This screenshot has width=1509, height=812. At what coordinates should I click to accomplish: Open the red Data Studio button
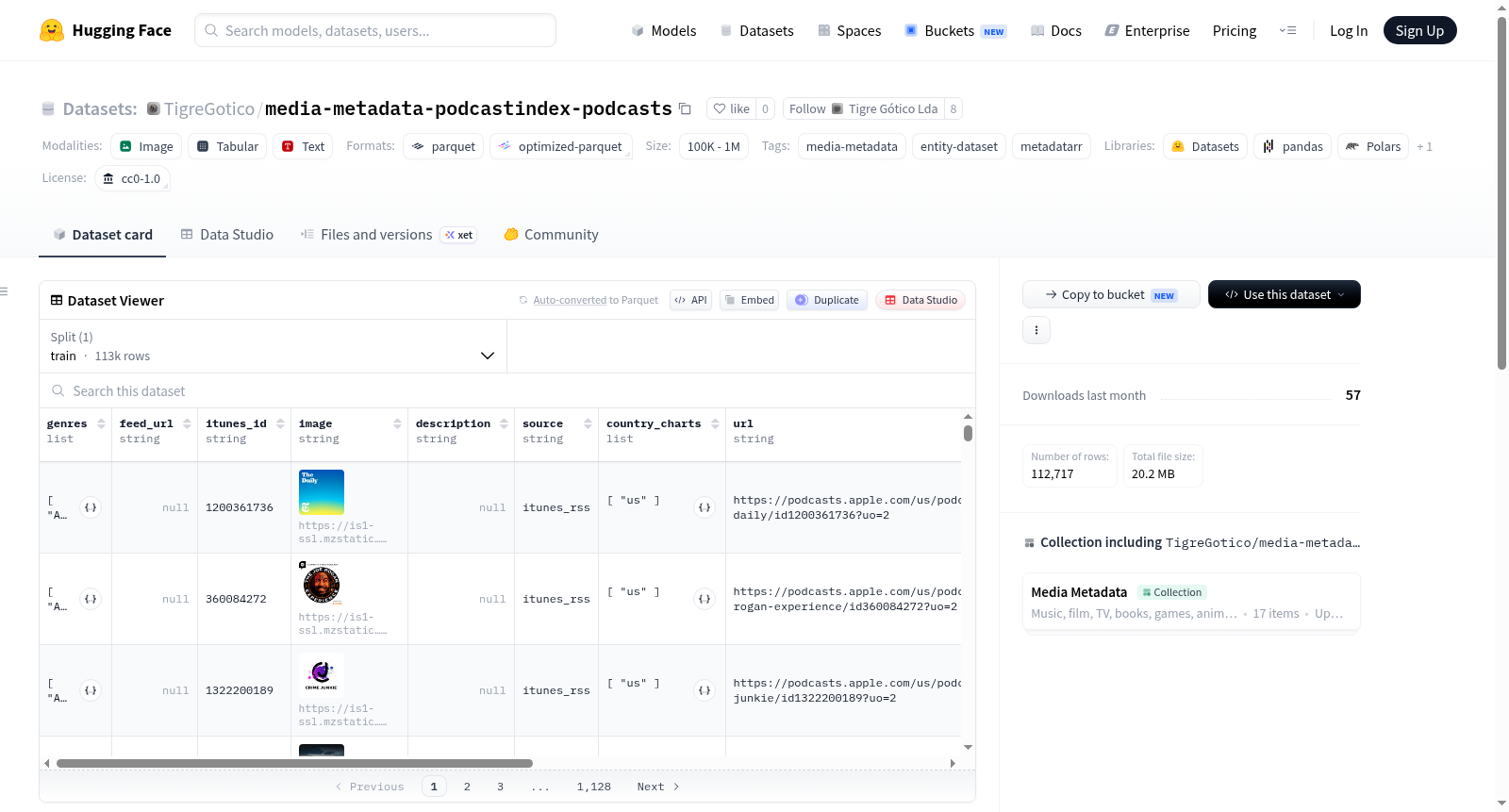pyautogui.click(x=920, y=300)
